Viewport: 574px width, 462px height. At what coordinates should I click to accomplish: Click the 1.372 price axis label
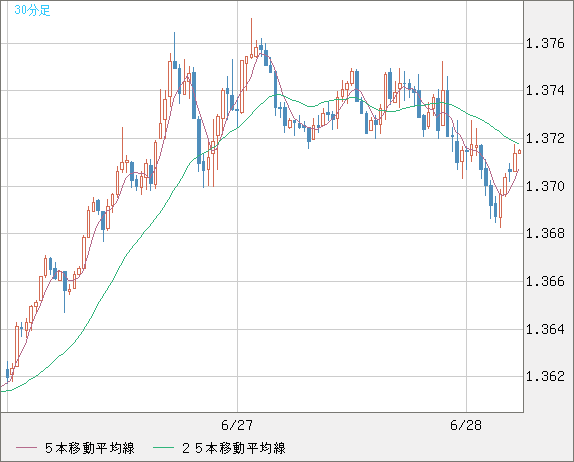[x=545, y=138]
